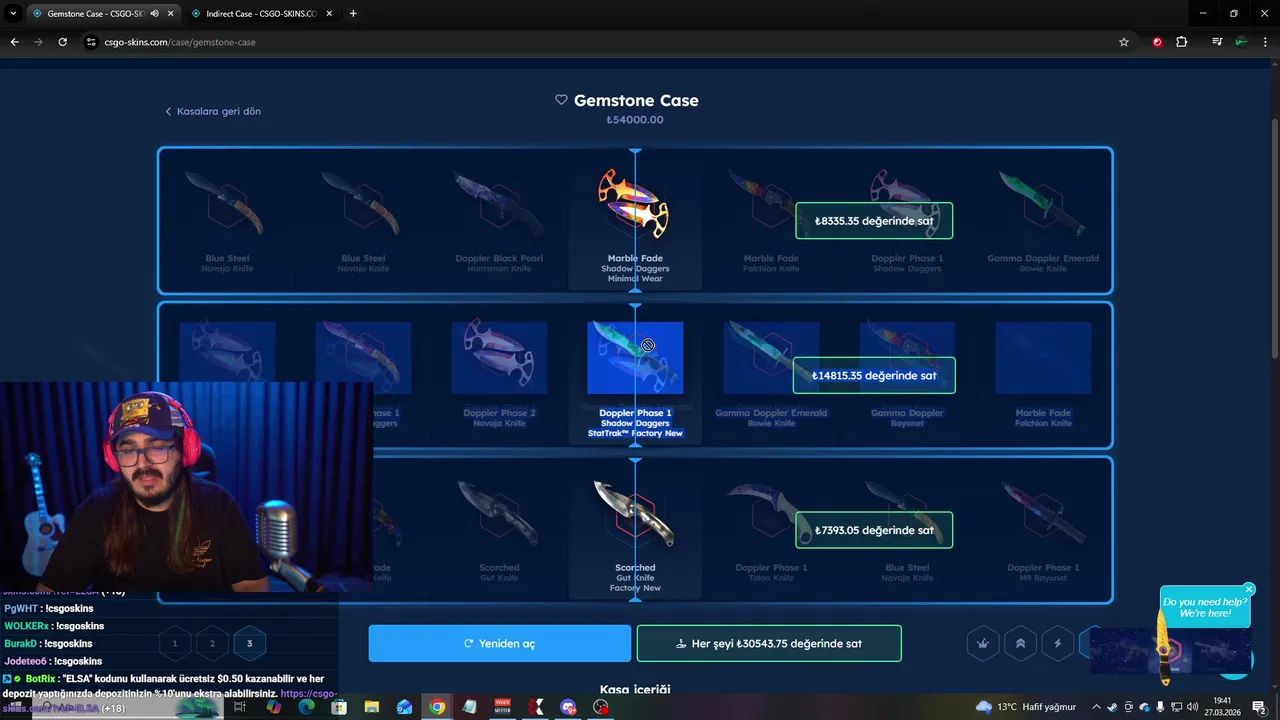Sell Marble Fade Shadow Daggers for ₺8335.35
Viewport: 1280px width, 720px height.
point(874,221)
